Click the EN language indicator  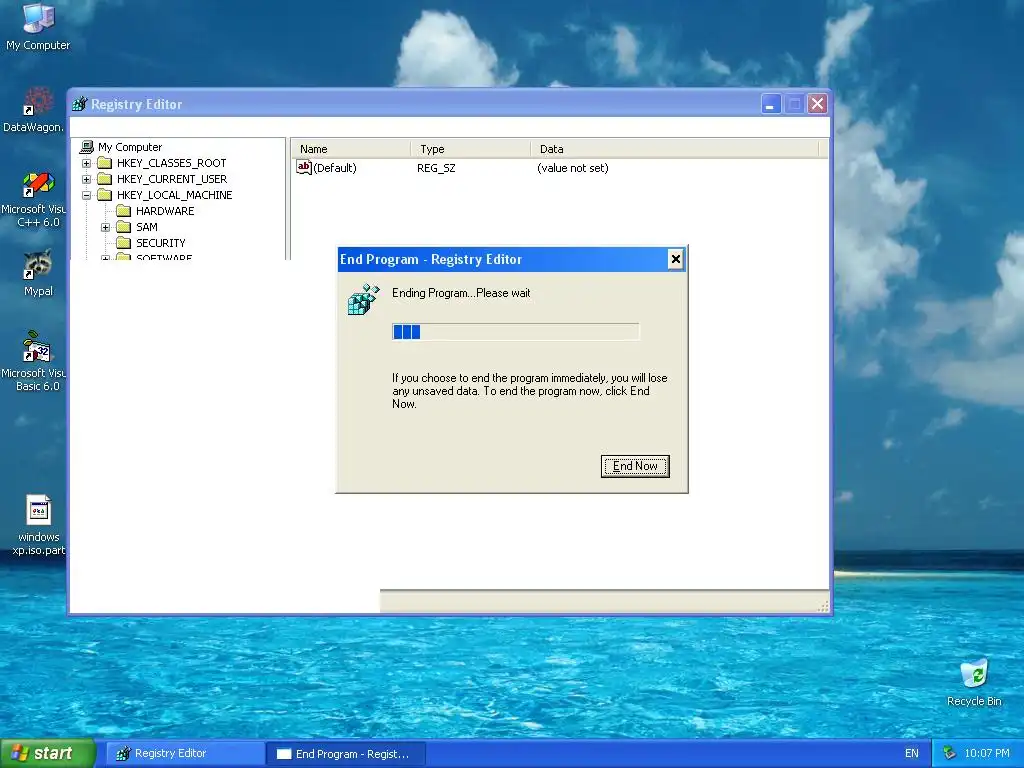coord(912,754)
